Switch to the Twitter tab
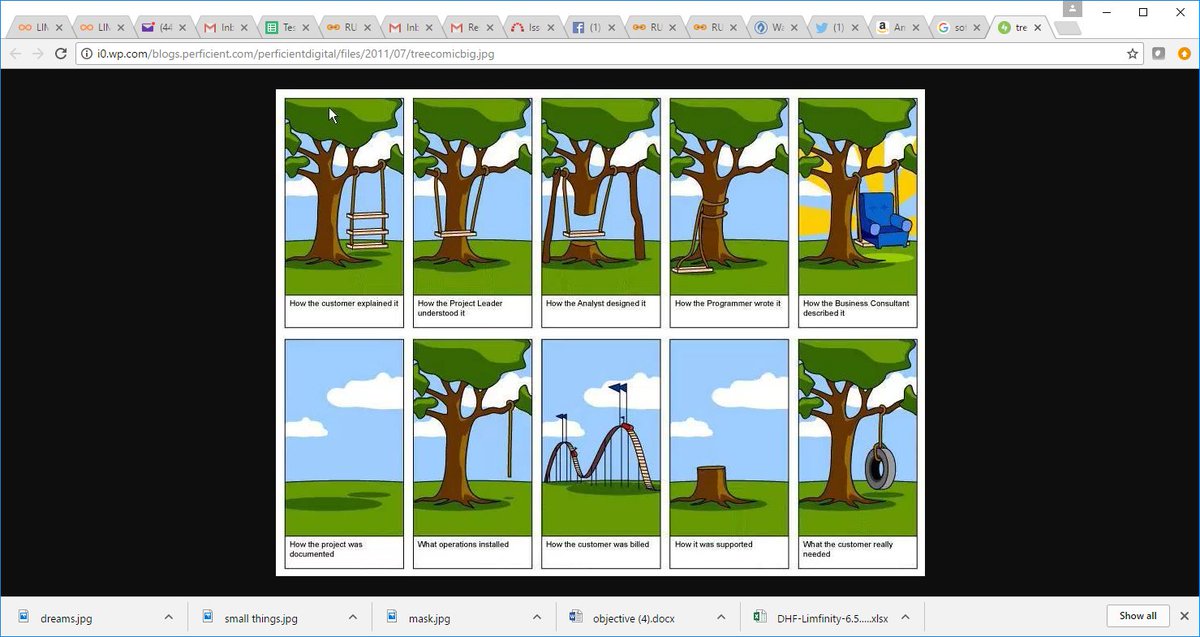Screen dimensions: 1200x637 pos(839,28)
